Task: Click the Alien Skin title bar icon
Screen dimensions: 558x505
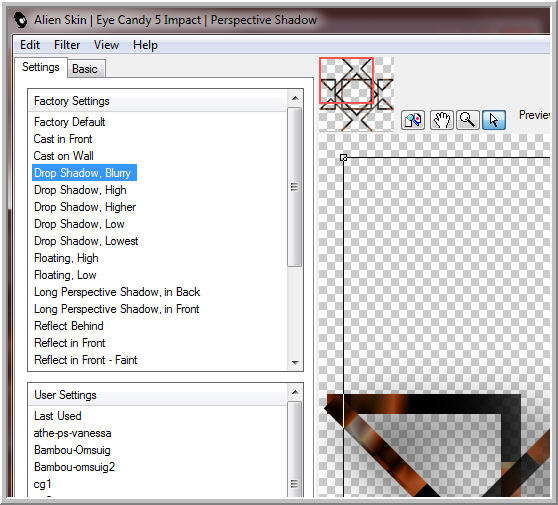Action: pyautogui.click(x=21, y=20)
